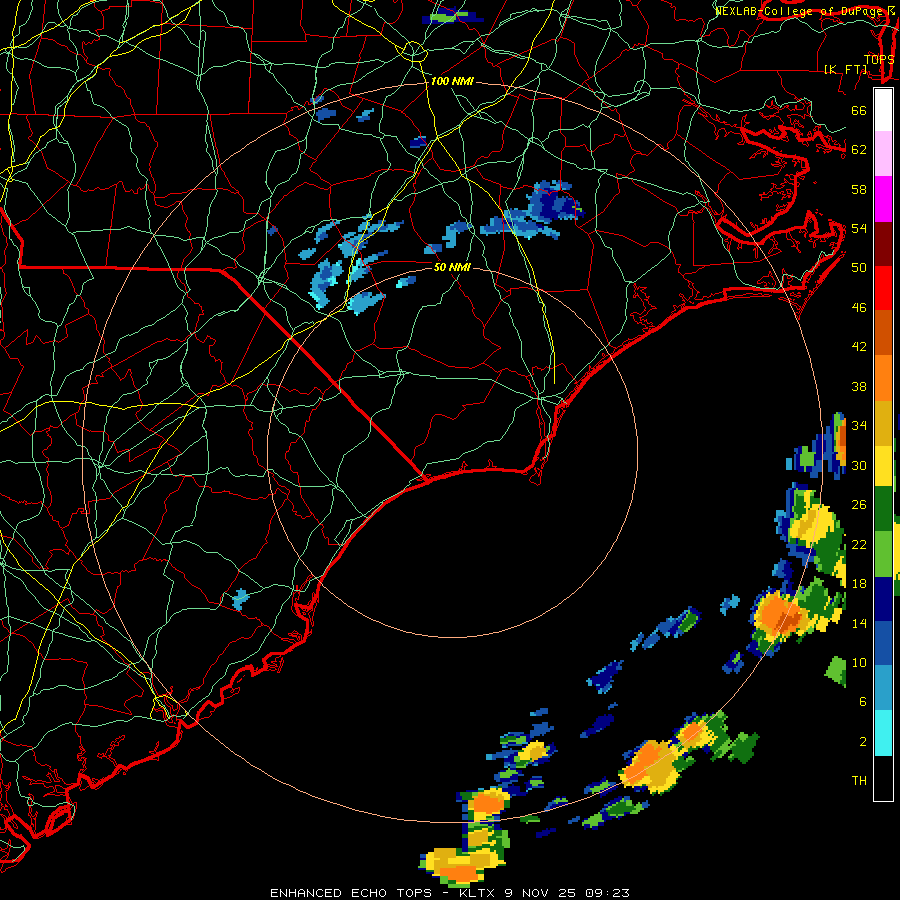
Task: Select the '42' legend value
Action: click(x=859, y=347)
